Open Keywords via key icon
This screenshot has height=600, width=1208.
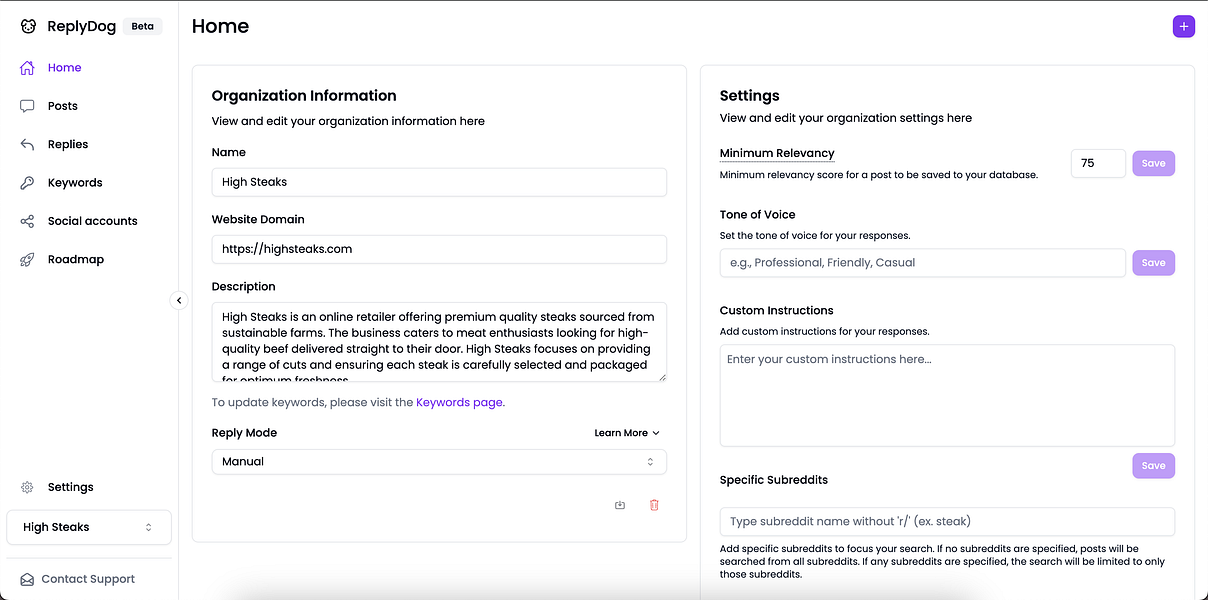coord(28,183)
